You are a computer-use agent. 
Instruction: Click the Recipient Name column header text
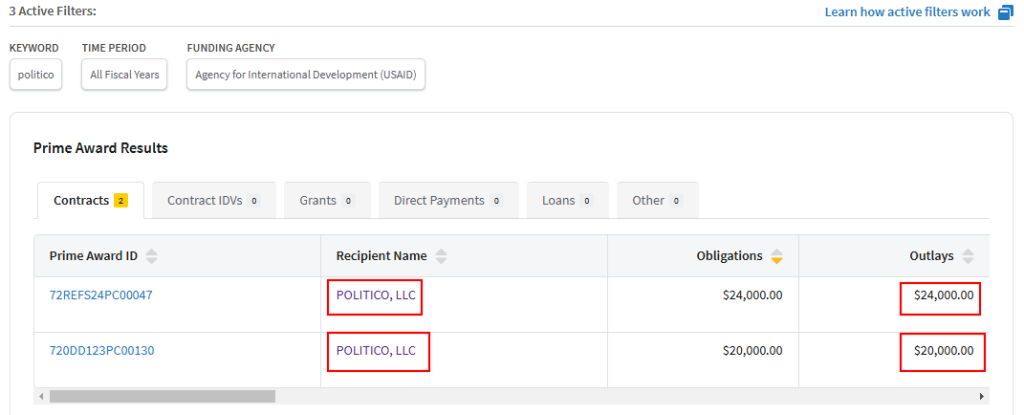coord(381,256)
